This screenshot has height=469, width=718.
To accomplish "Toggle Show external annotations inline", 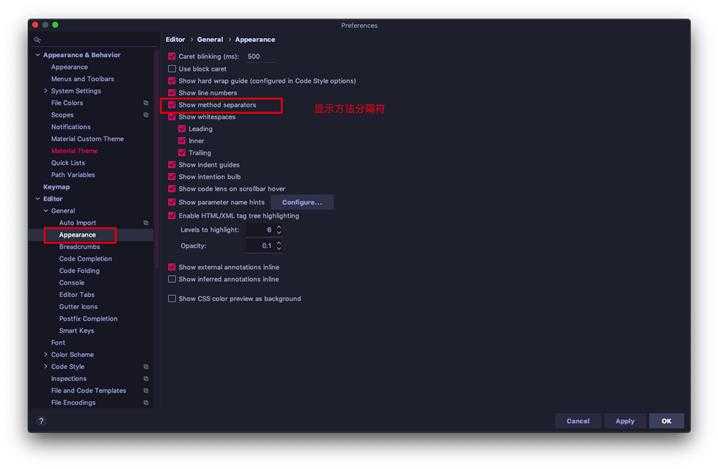I will [172, 267].
